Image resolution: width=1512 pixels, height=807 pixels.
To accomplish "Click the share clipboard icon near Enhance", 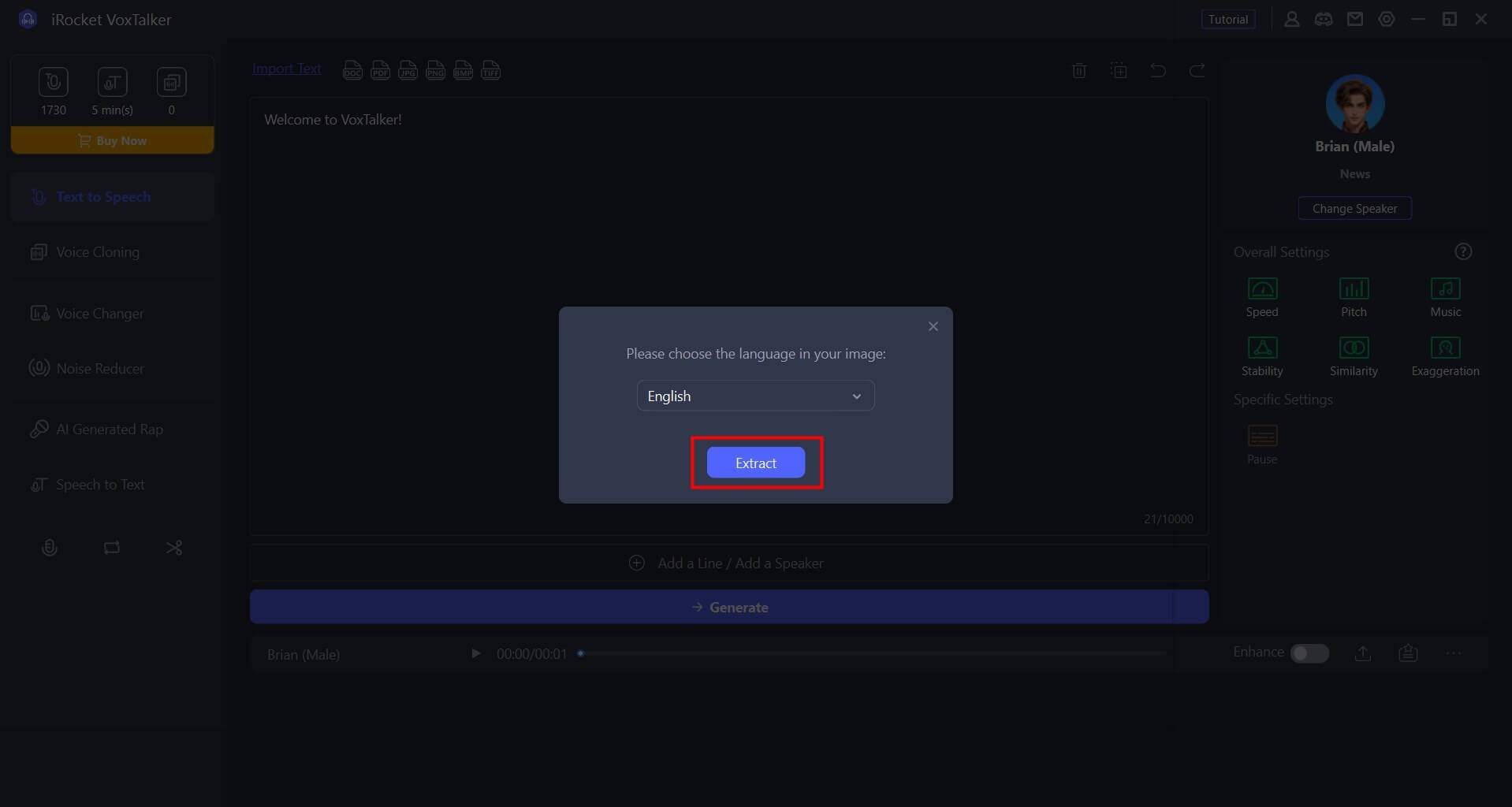I will [1408, 653].
